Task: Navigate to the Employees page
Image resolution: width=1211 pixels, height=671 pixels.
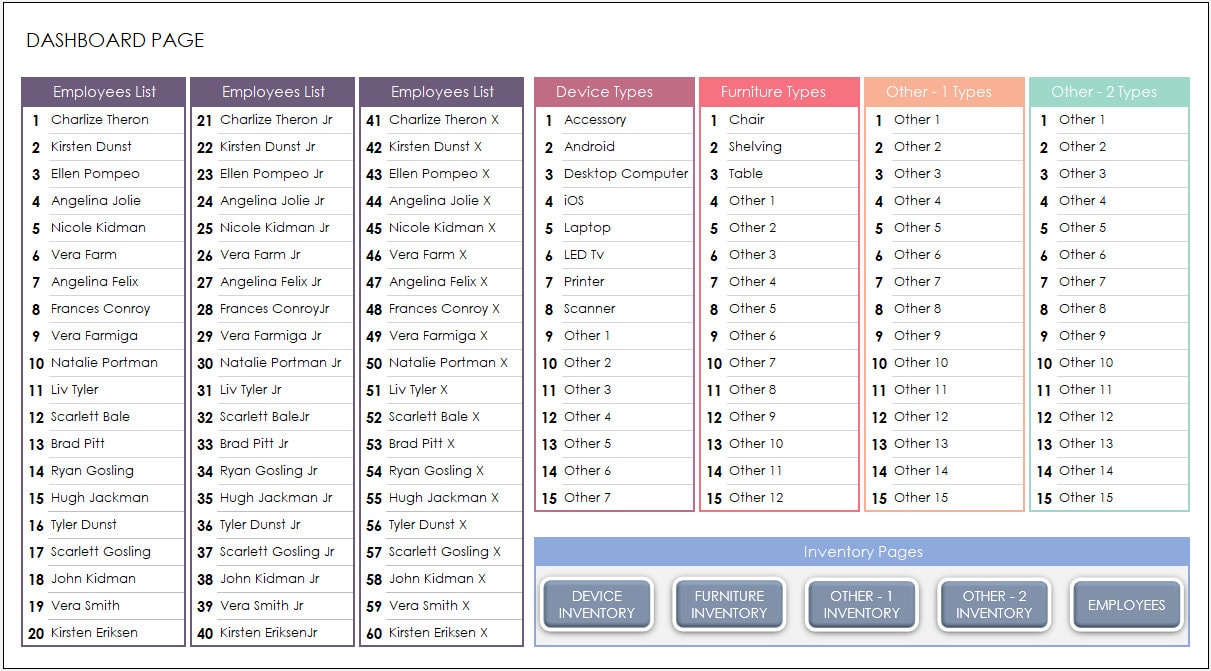Action: point(1126,602)
